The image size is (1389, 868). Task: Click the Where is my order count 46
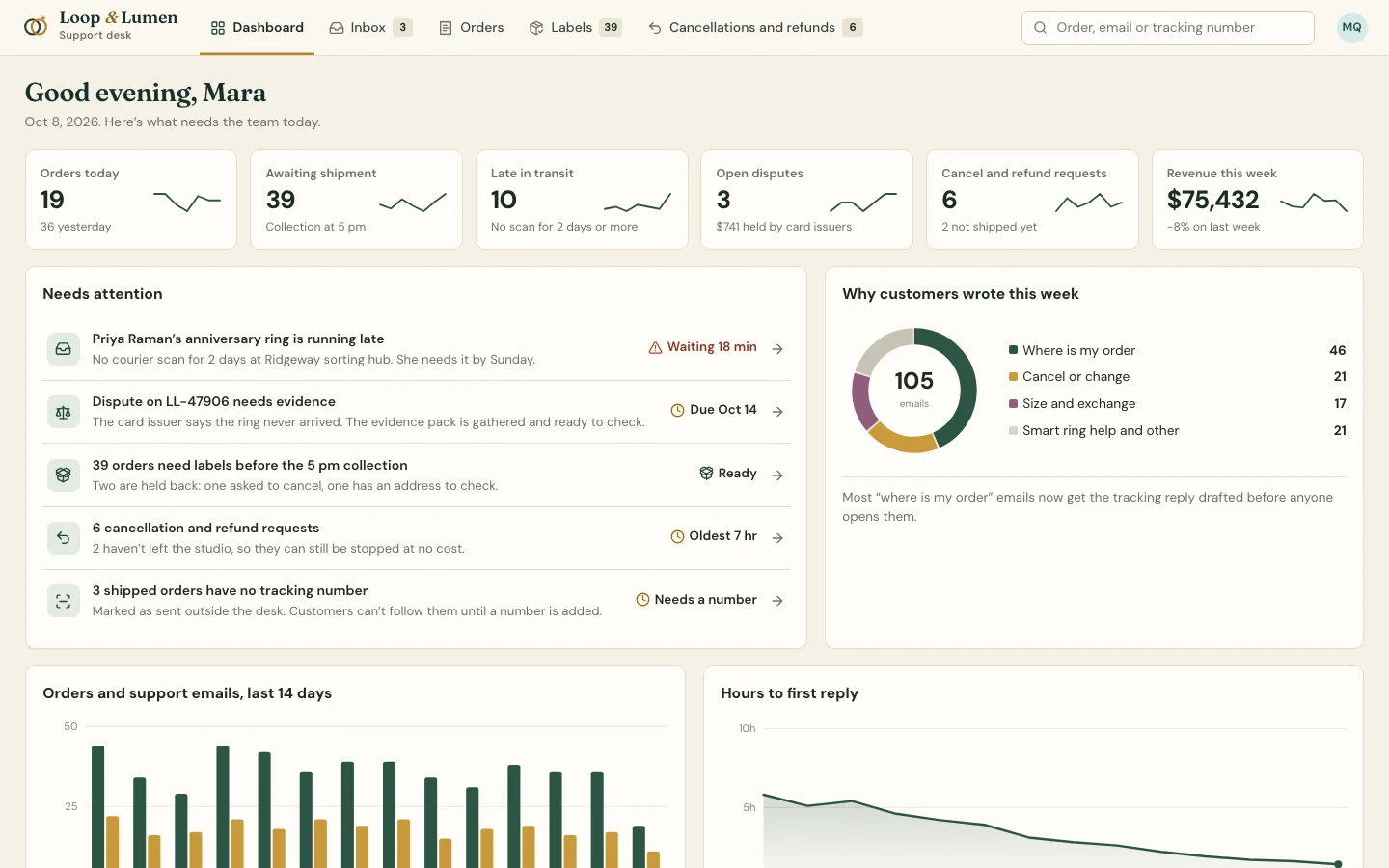(1337, 350)
